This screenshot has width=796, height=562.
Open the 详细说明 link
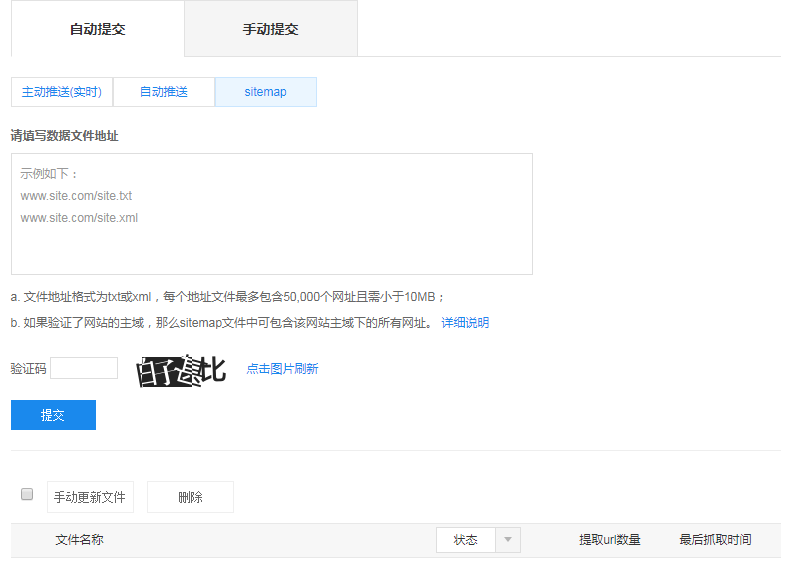click(465, 323)
